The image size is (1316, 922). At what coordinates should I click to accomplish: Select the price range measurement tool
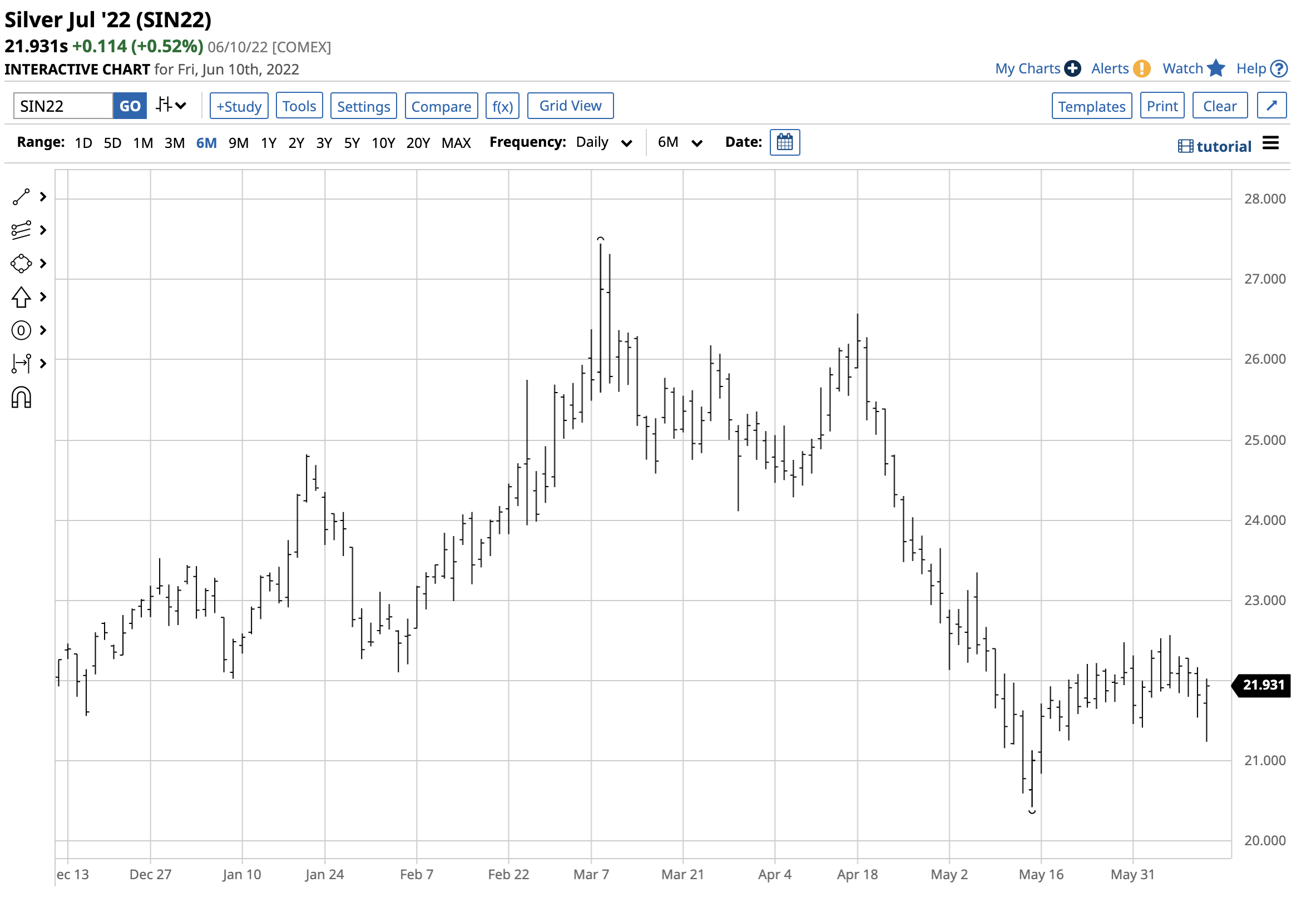[x=21, y=364]
